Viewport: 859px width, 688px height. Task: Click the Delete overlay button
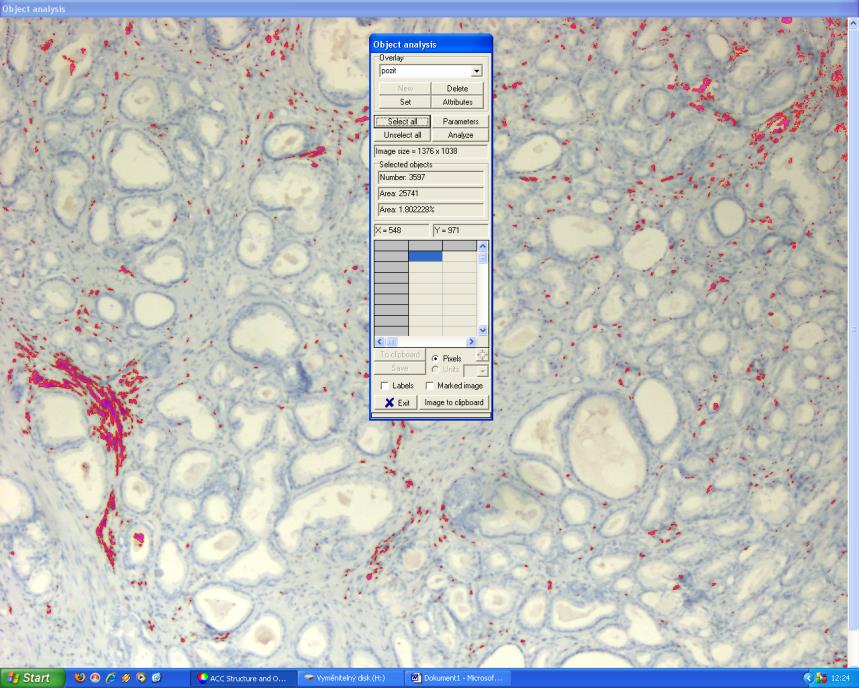[457, 88]
